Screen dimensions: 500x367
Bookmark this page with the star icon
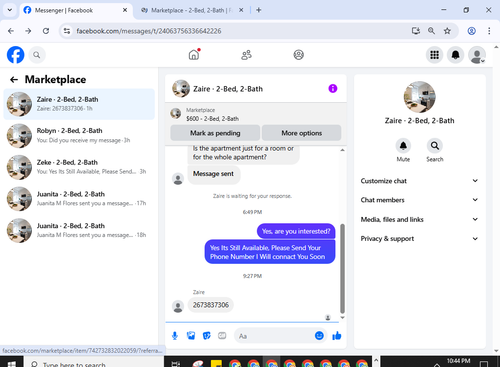[x=447, y=31]
